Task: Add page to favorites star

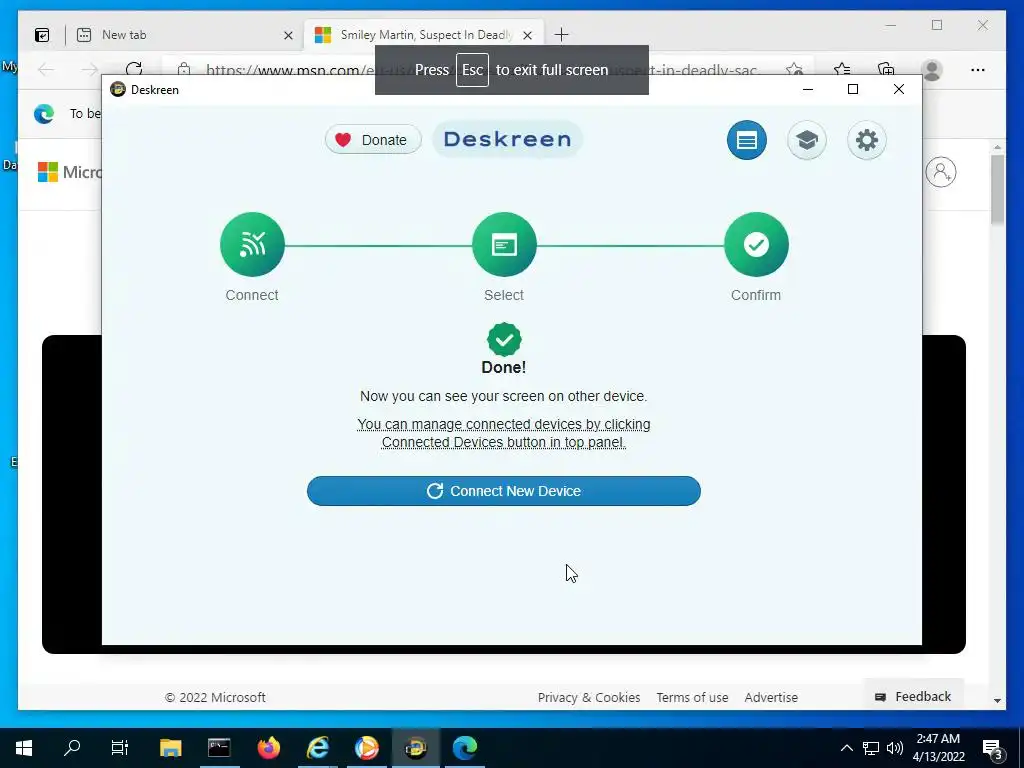Action: coord(794,69)
